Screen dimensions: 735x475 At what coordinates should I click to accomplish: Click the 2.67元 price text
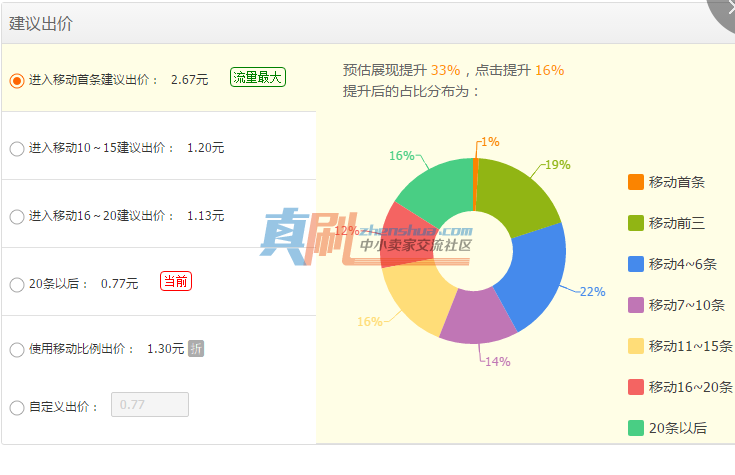[189, 80]
